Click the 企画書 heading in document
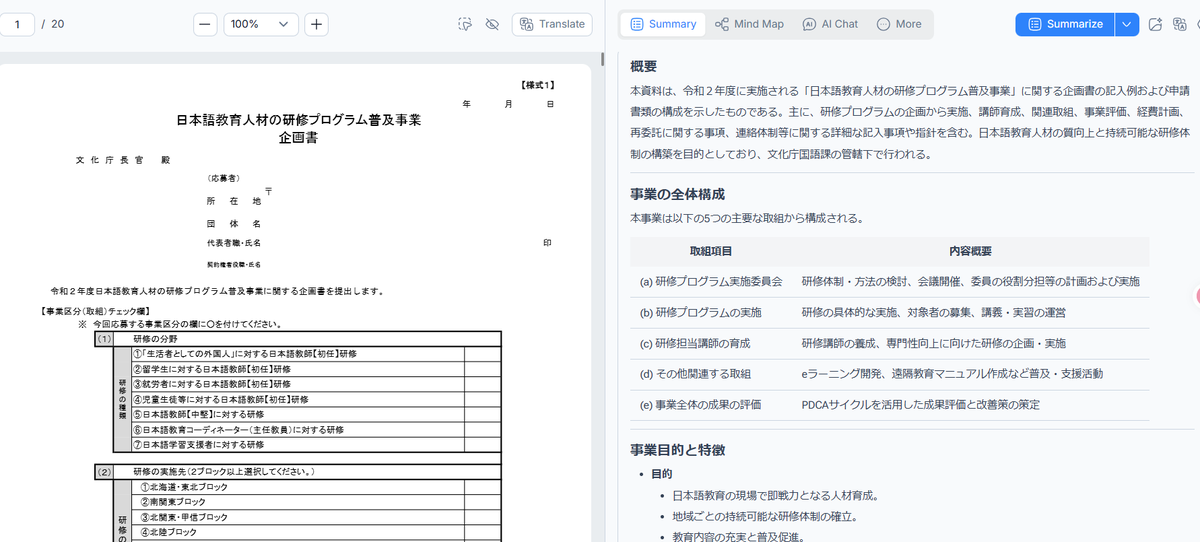This screenshot has height=542, width=1200. [299, 138]
